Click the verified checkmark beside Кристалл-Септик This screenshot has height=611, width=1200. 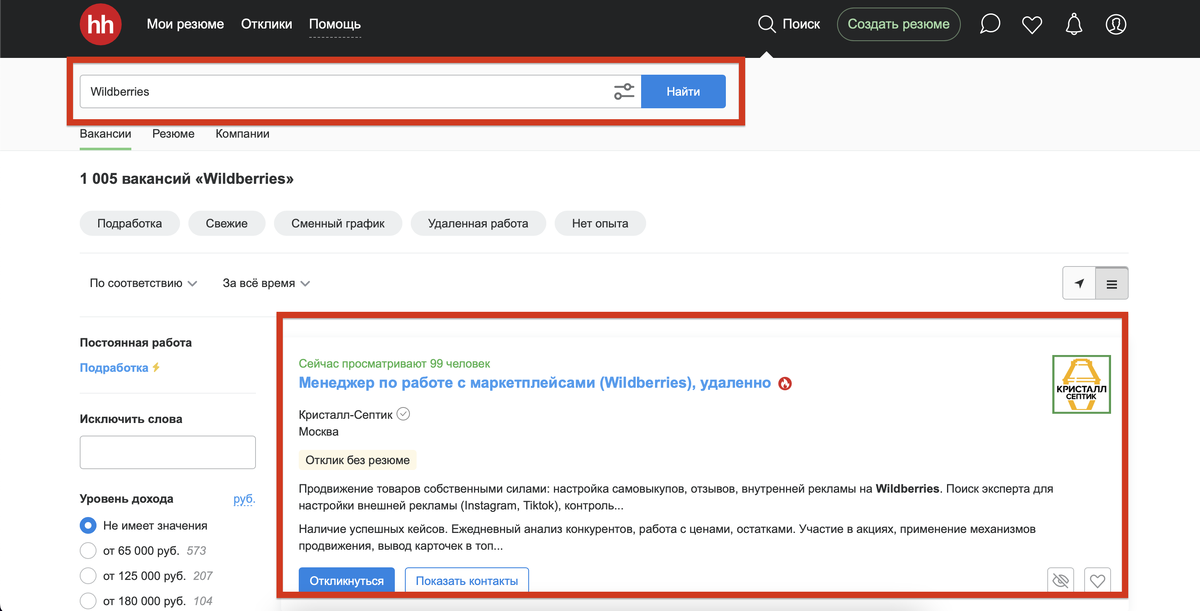(x=404, y=414)
